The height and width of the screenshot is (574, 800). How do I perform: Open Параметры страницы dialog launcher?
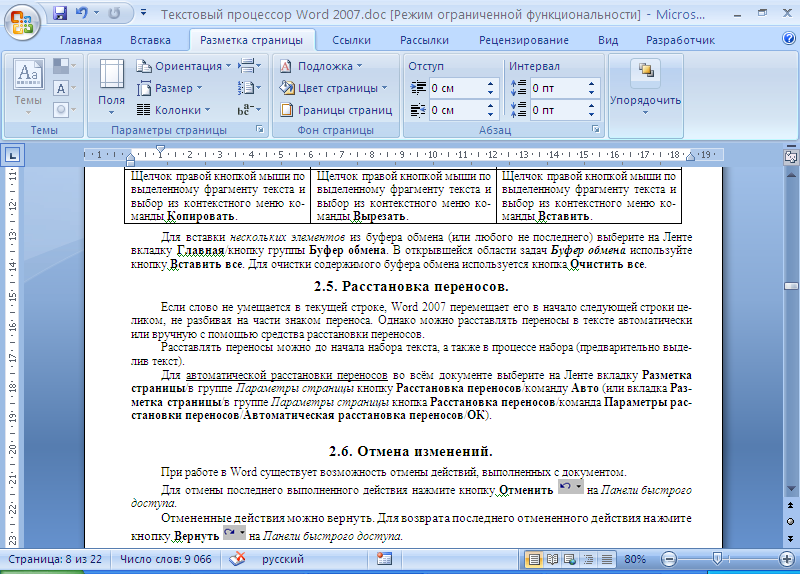pyautogui.click(x=260, y=130)
